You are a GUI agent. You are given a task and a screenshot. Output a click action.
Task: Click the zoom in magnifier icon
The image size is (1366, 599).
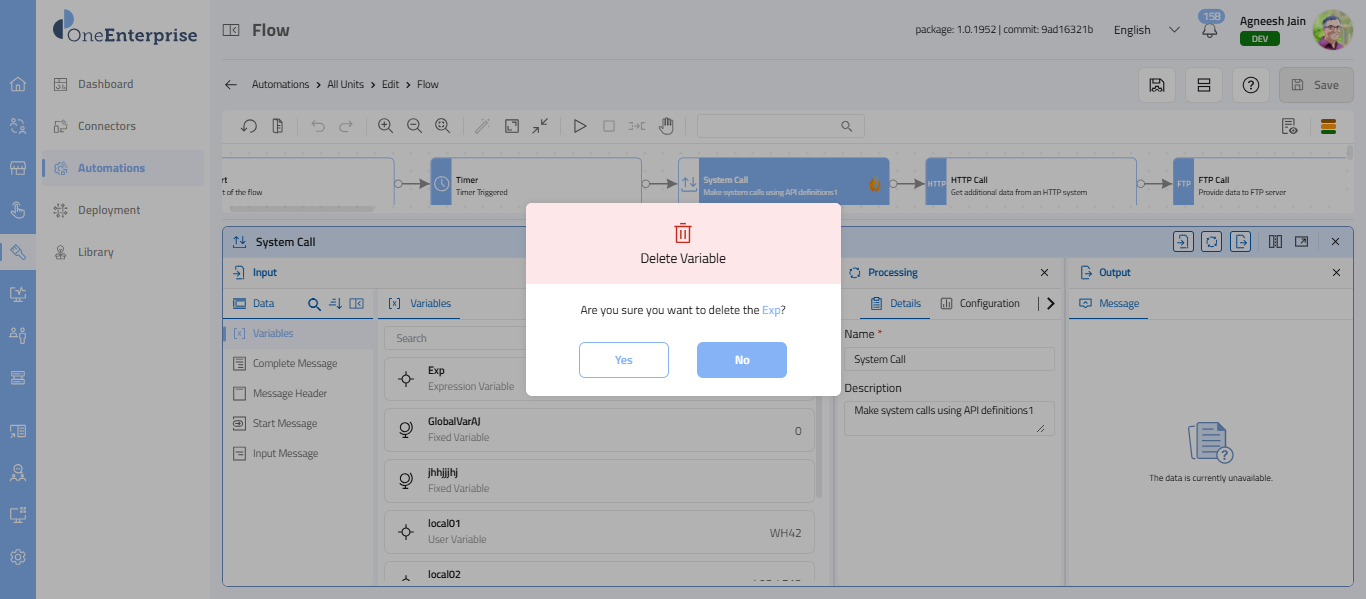(x=385, y=126)
